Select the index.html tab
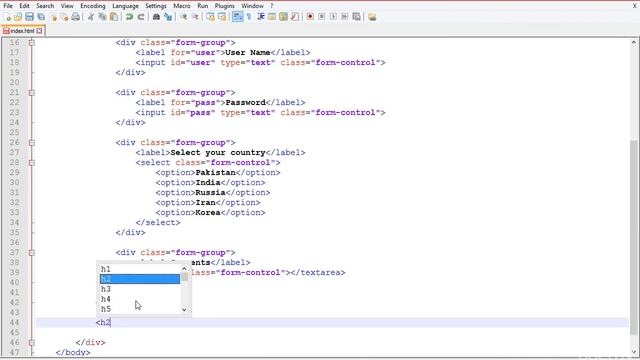Viewport: 640px width, 360px height. [23, 31]
